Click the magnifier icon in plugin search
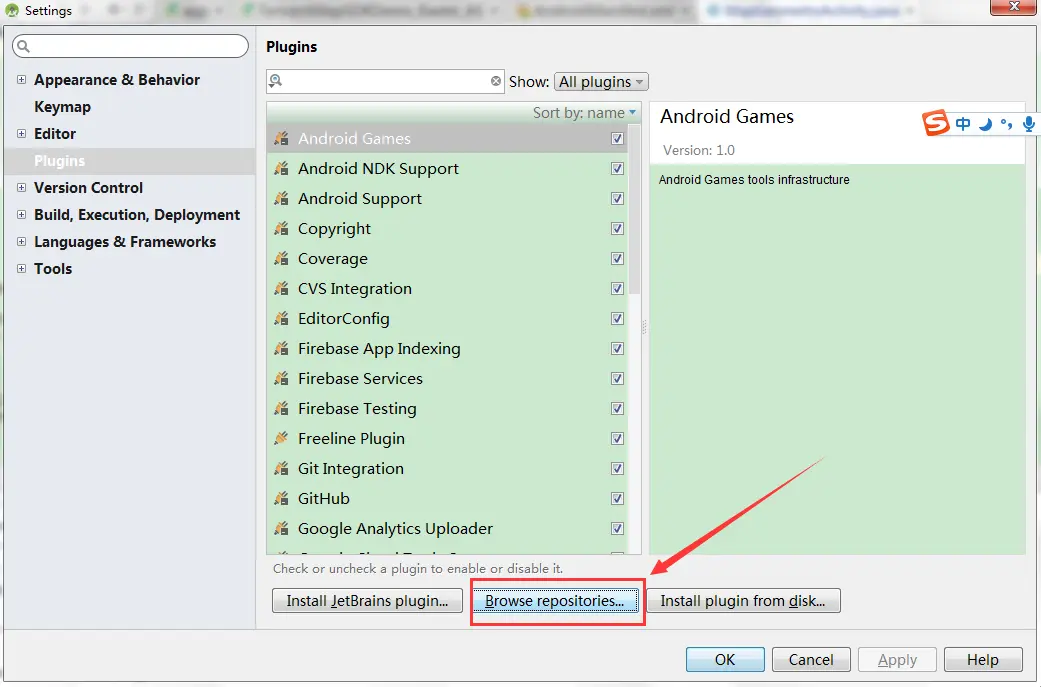The image size is (1041, 687). [276, 81]
